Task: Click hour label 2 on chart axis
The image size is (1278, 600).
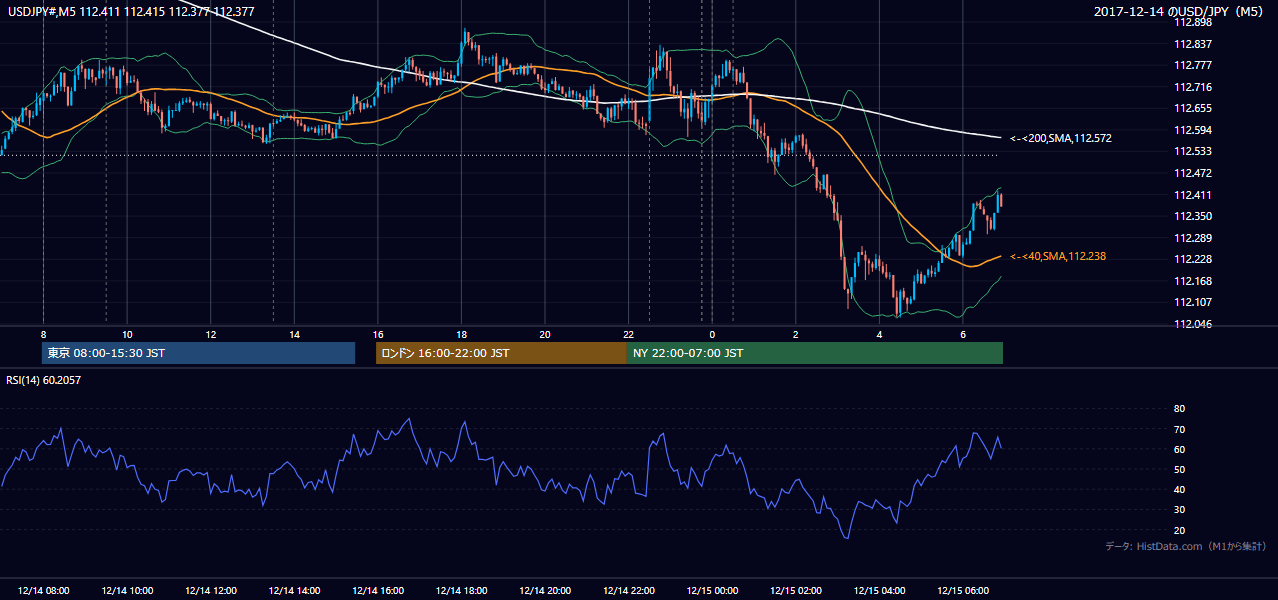Action: point(795,334)
